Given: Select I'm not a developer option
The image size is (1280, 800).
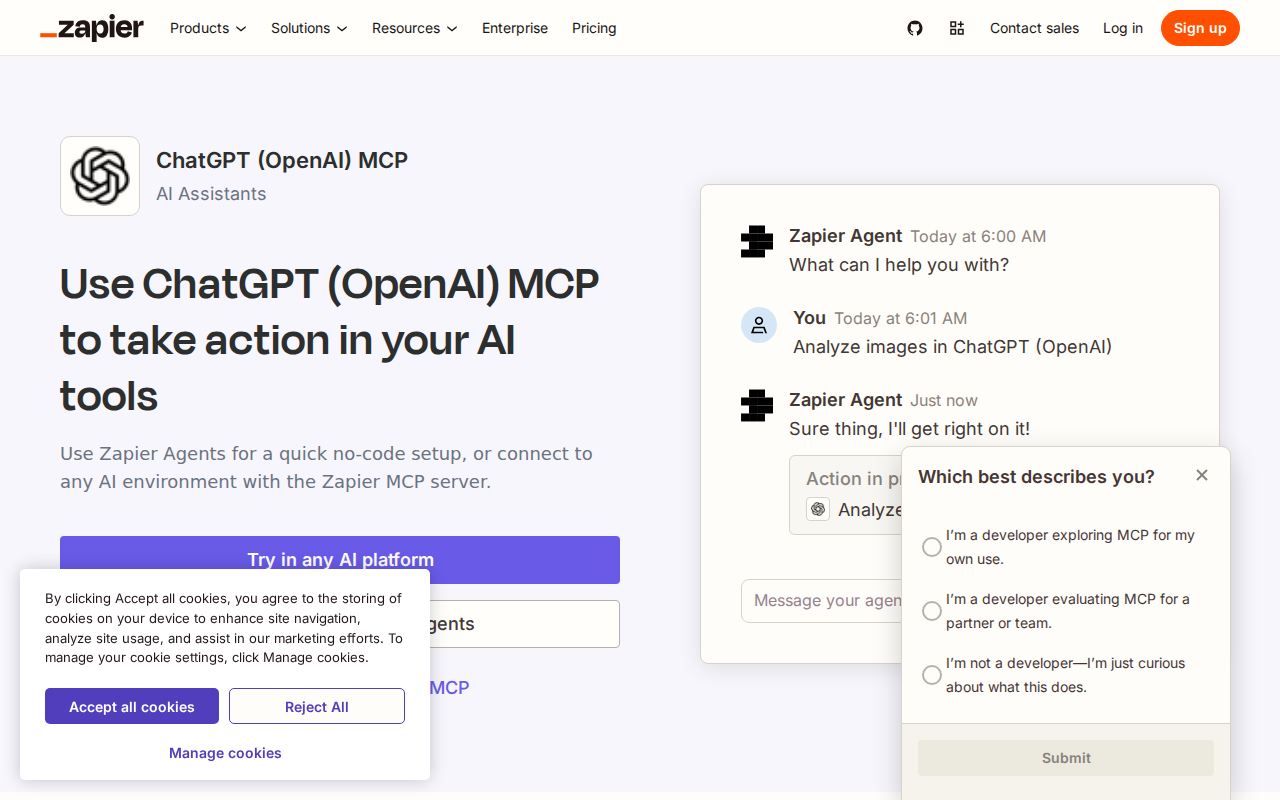Looking at the screenshot, I should tap(932, 675).
